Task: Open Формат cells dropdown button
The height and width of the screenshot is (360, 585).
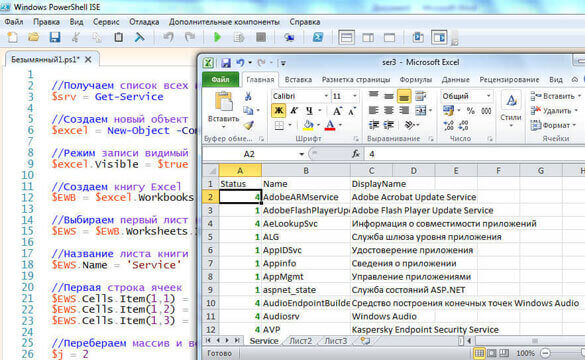Action: 554,125
